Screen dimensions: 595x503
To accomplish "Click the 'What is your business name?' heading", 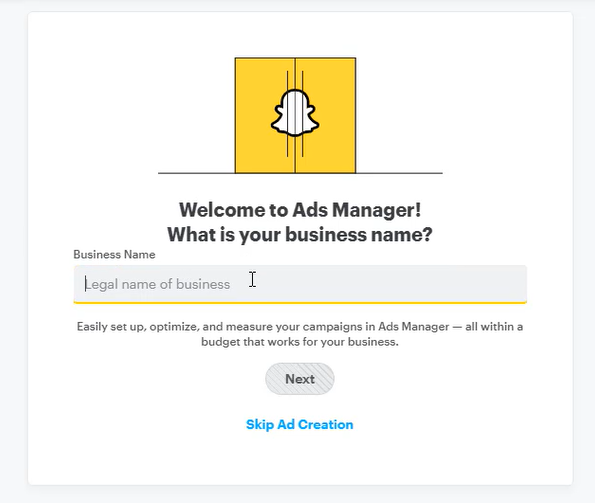I will pos(300,234).
